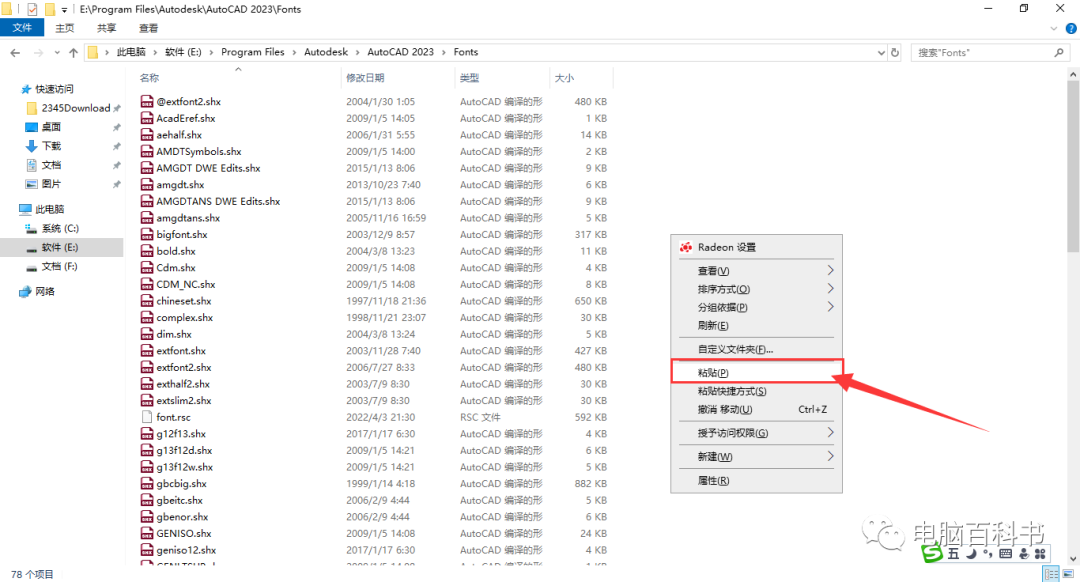Image resolution: width=1080 pixels, height=582 pixels.
Task: Switch to details view icon in status bar
Action: coord(1052,574)
